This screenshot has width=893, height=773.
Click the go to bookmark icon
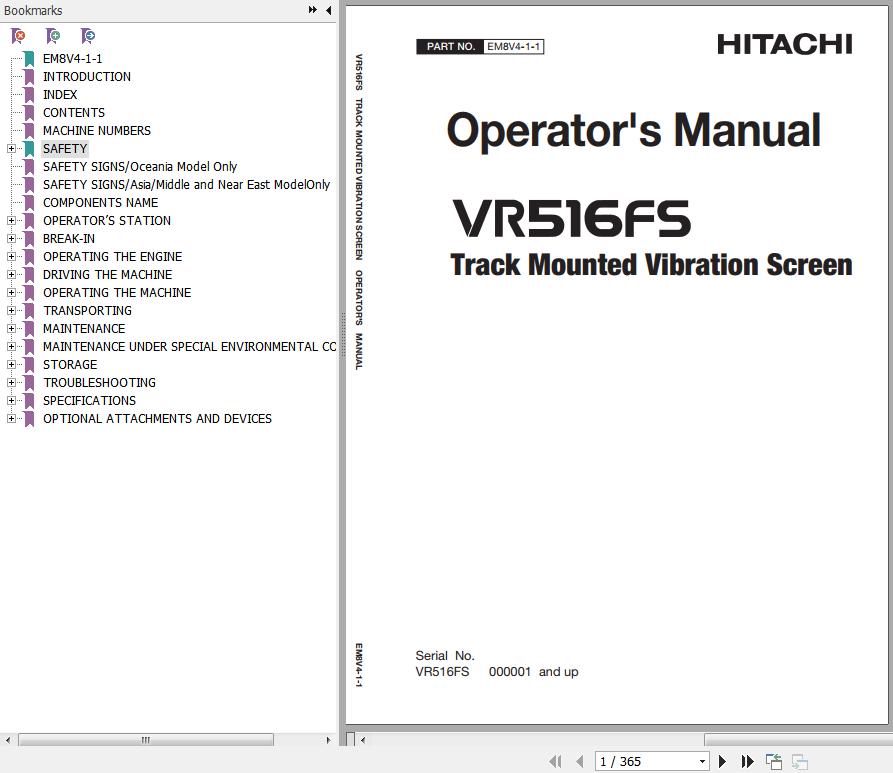[x=88, y=36]
